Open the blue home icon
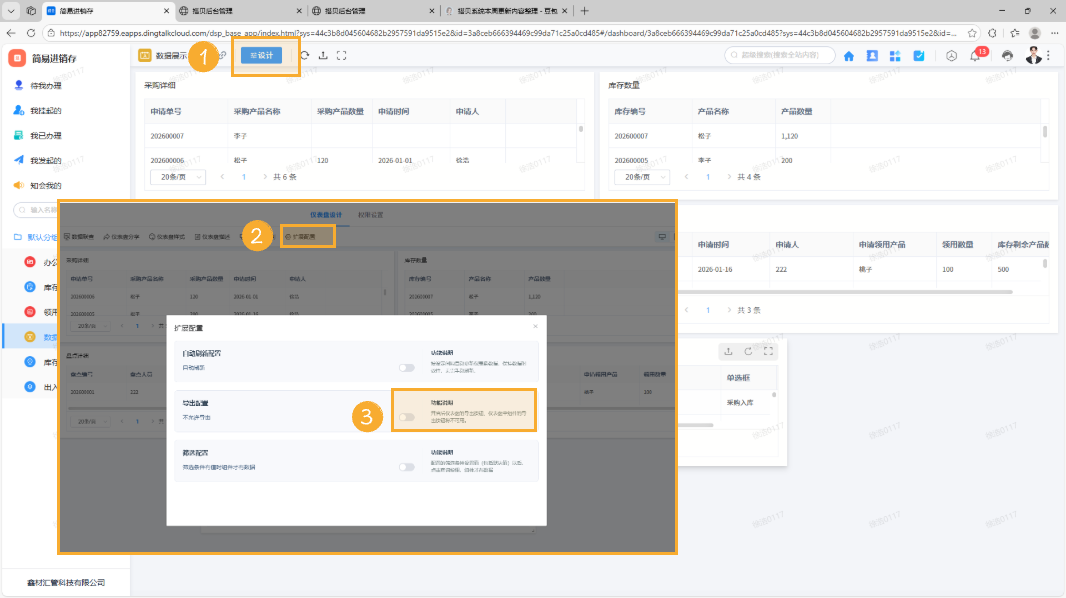This screenshot has height=598, width=1066. coord(848,56)
